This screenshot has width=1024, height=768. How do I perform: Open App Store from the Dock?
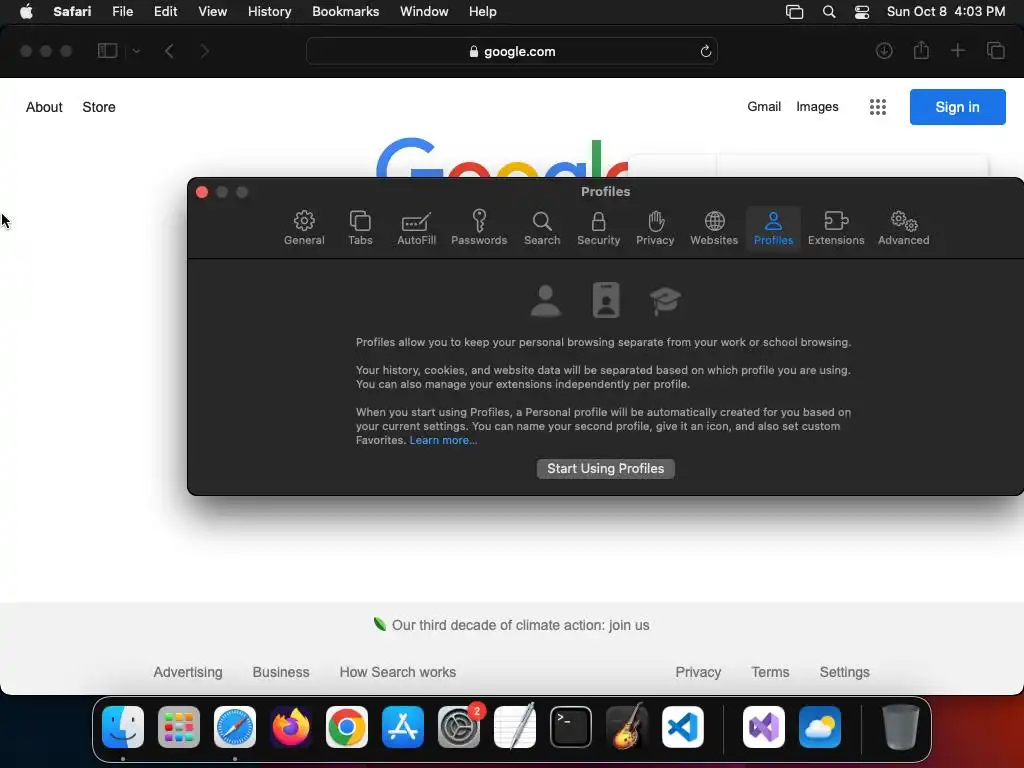pyautogui.click(x=403, y=727)
